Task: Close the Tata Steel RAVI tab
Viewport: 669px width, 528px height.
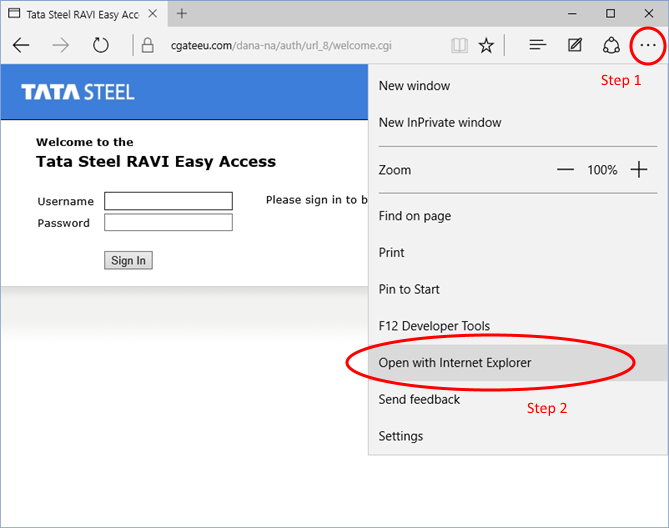Action: pos(153,14)
